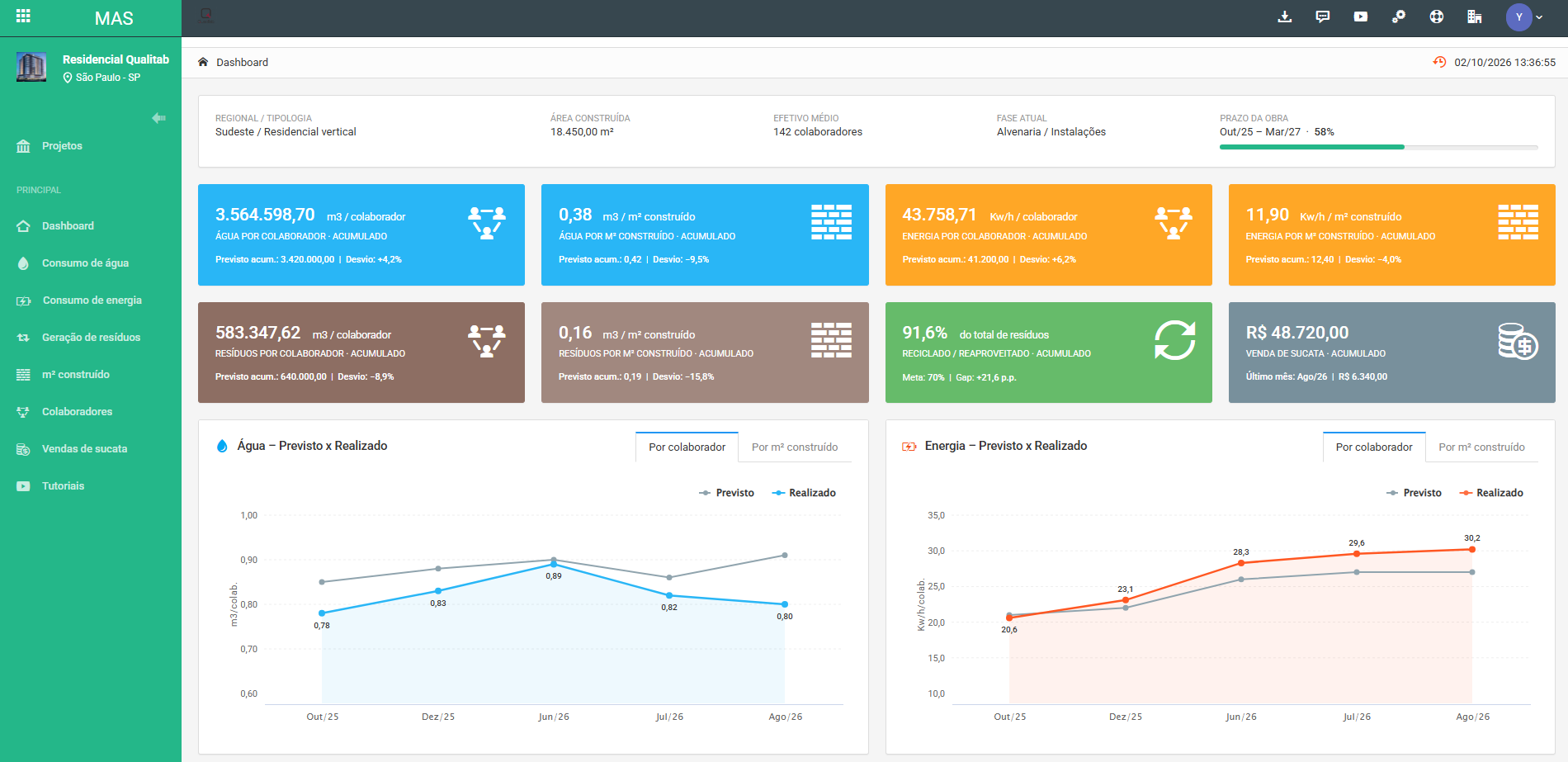Viewport: 1568px width, 762px height.
Task: Toggle Realizado legend in Água chart
Action: click(x=804, y=493)
